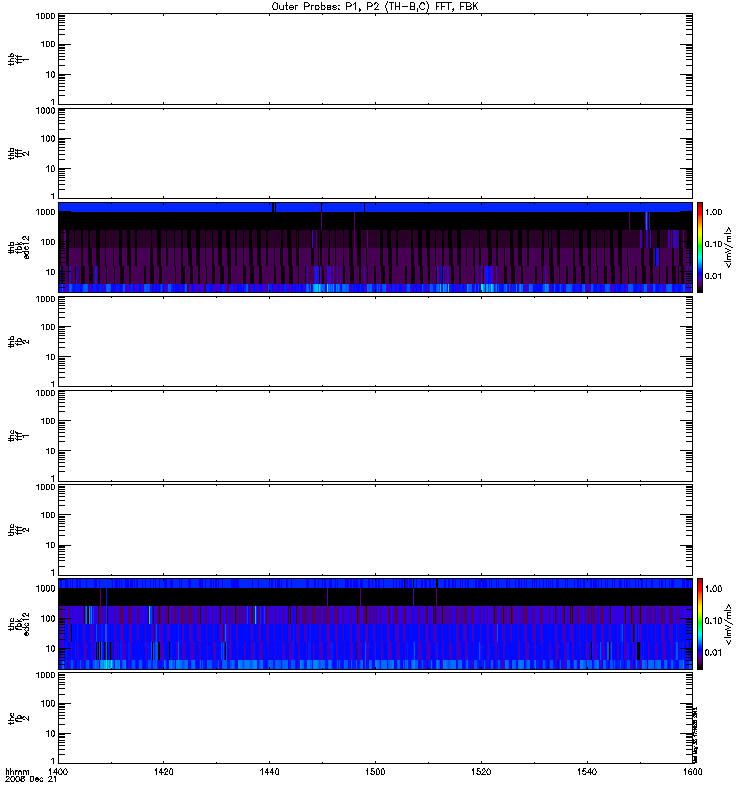Select the 1600 end time label
This screenshot has width=750, height=800.
coord(692,772)
